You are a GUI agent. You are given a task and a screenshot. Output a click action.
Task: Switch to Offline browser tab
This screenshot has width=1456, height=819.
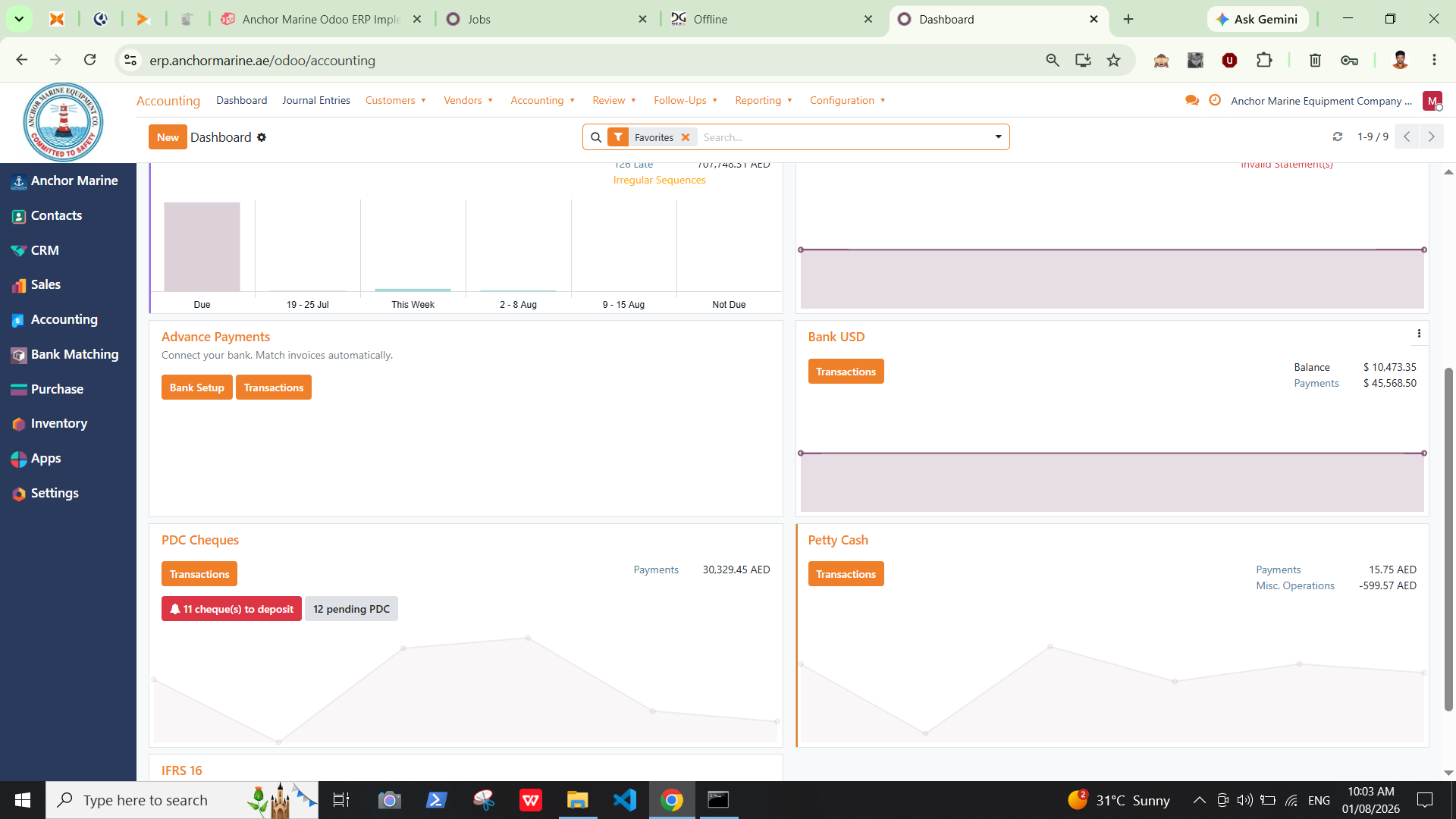(772, 19)
